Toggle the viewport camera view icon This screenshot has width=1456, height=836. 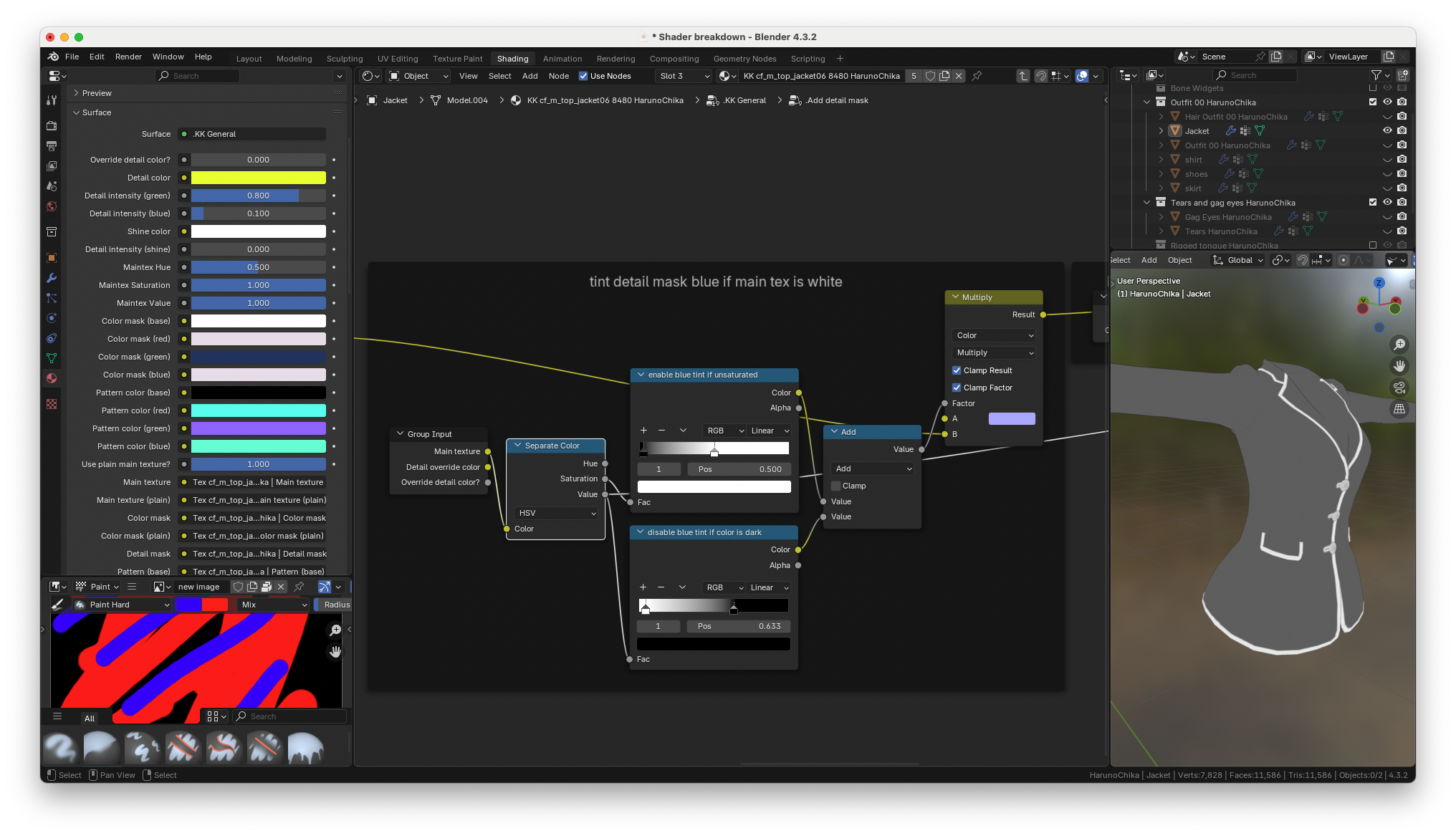point(1399,388)
